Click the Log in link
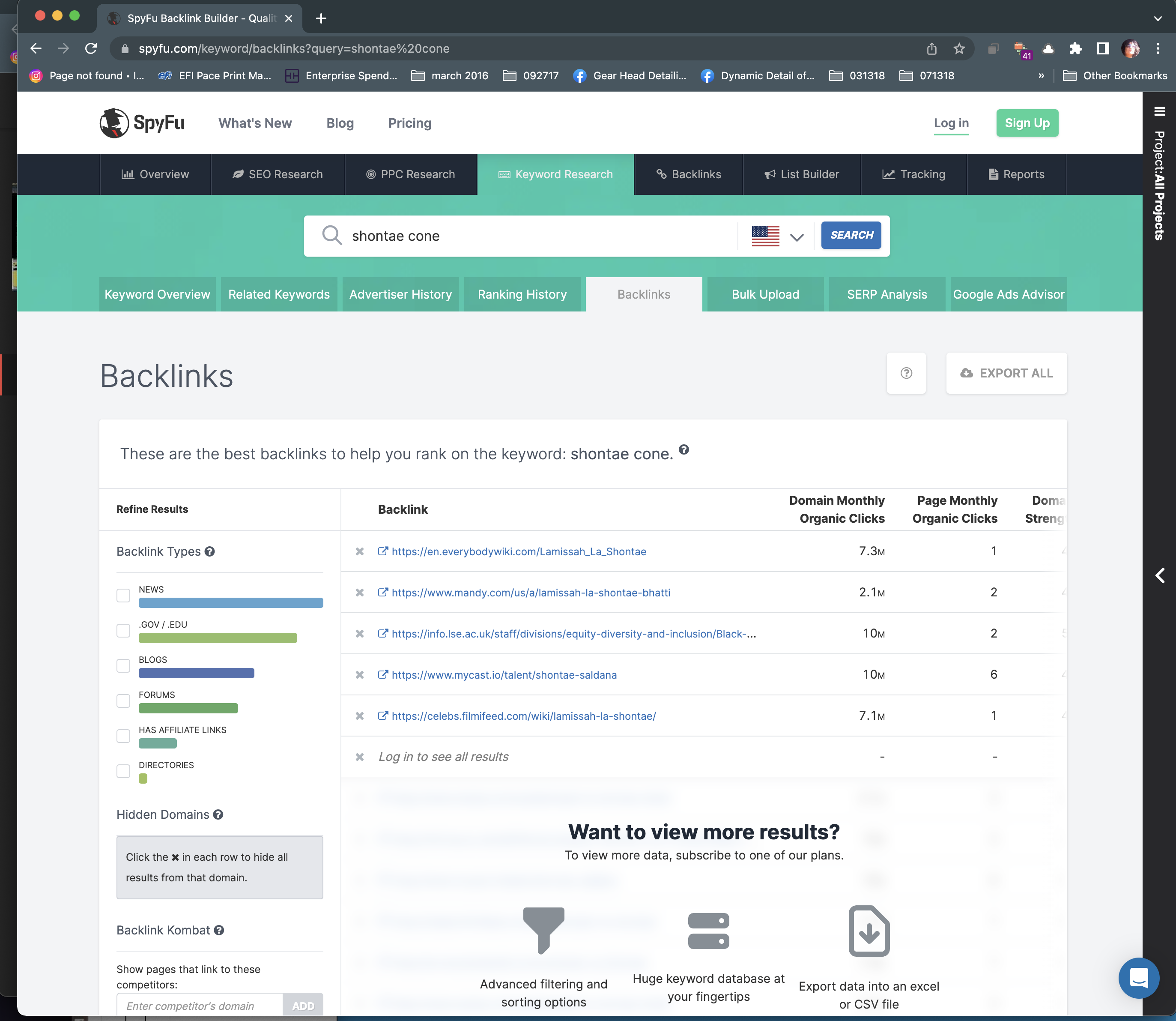 [951, 123]
